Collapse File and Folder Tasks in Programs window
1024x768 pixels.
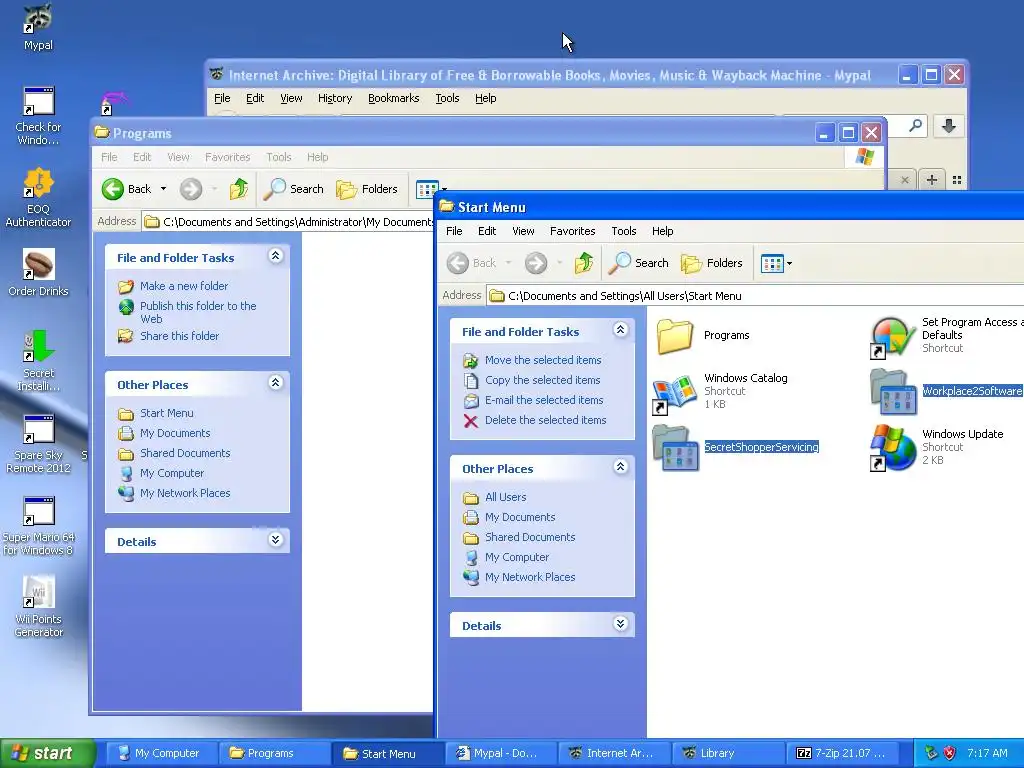coord(276,256)
